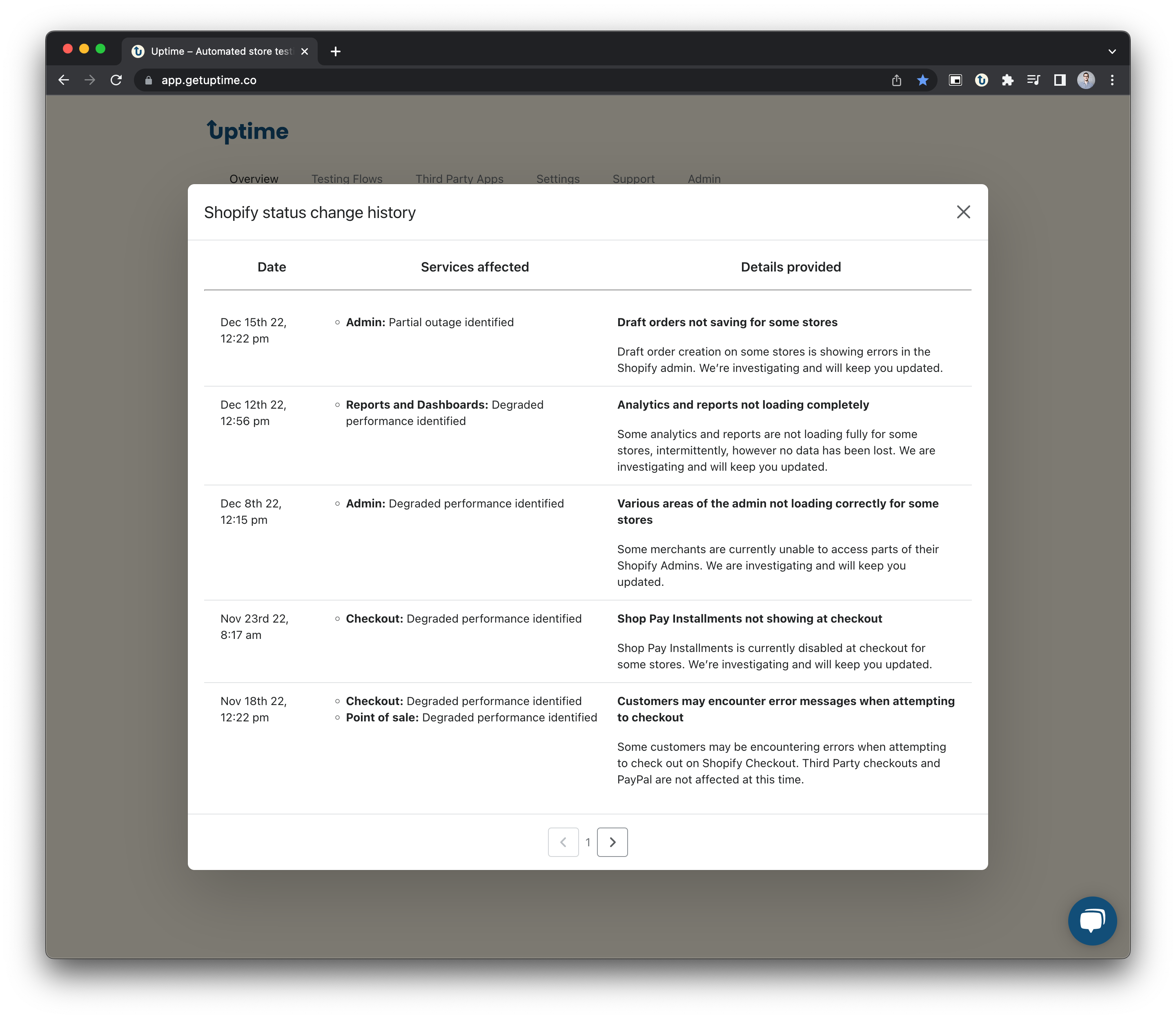Click the previous page arrow button
Viewport: 1176px width, 1019px height.
tap(563, 842)
